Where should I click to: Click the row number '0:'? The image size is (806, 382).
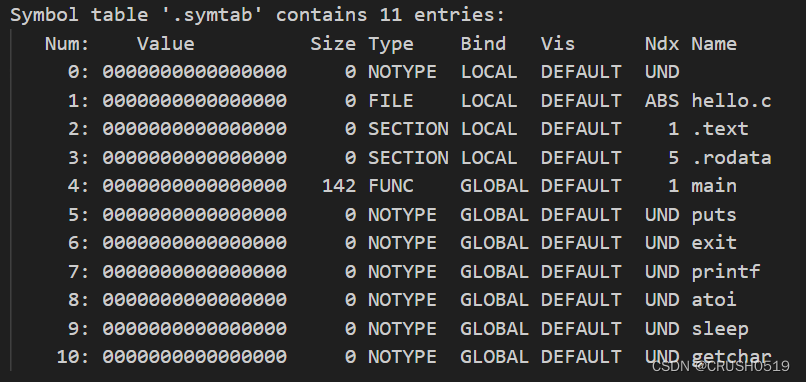click(x=79, y=72)
